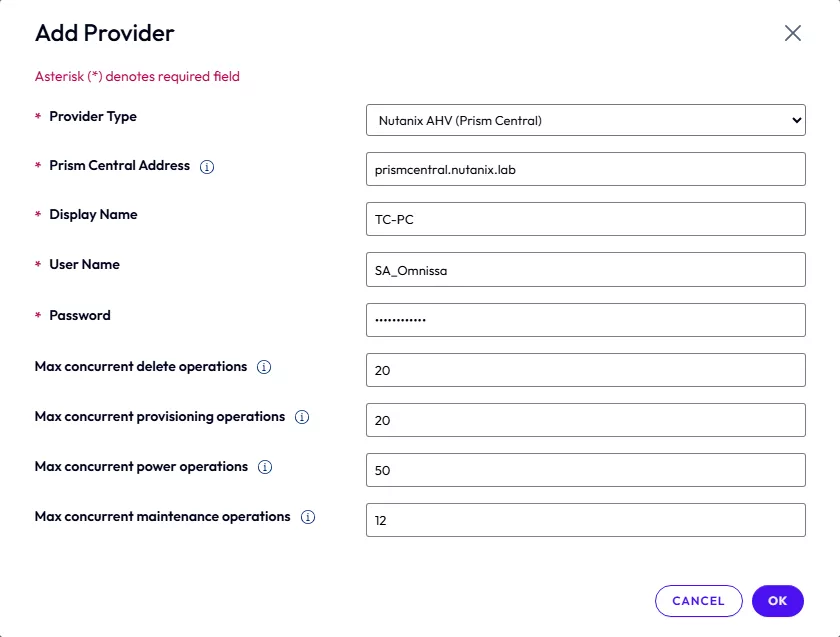The height and width of the screenshot is (637, 840).
Task: Close the Add Provider dialog with X
Action: (793, 33)
